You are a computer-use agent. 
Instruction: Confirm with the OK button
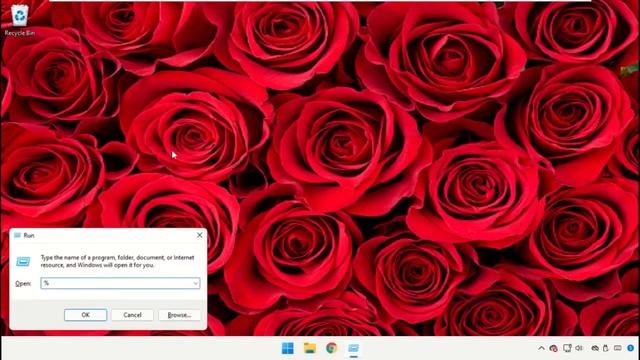pos(85,315)
